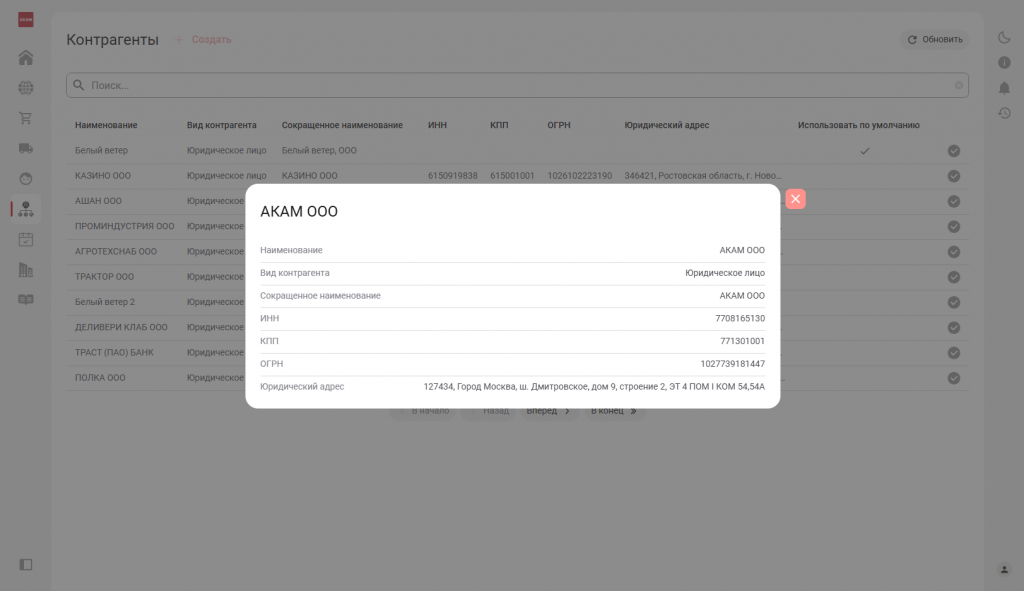Go to next page with Вперед
The width and height of the screenshot is (1024, 591).
click(x=549, y=411)
